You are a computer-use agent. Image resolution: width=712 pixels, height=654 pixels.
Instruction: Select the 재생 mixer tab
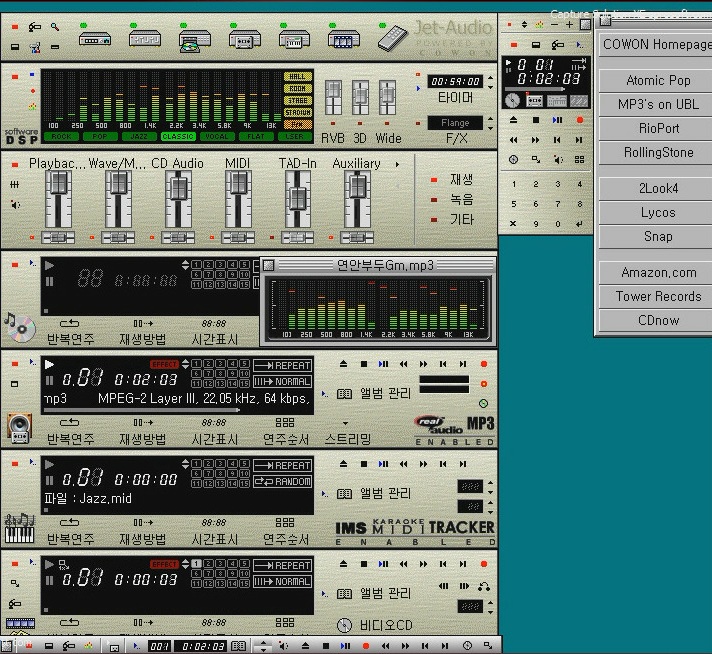(461, 180)
